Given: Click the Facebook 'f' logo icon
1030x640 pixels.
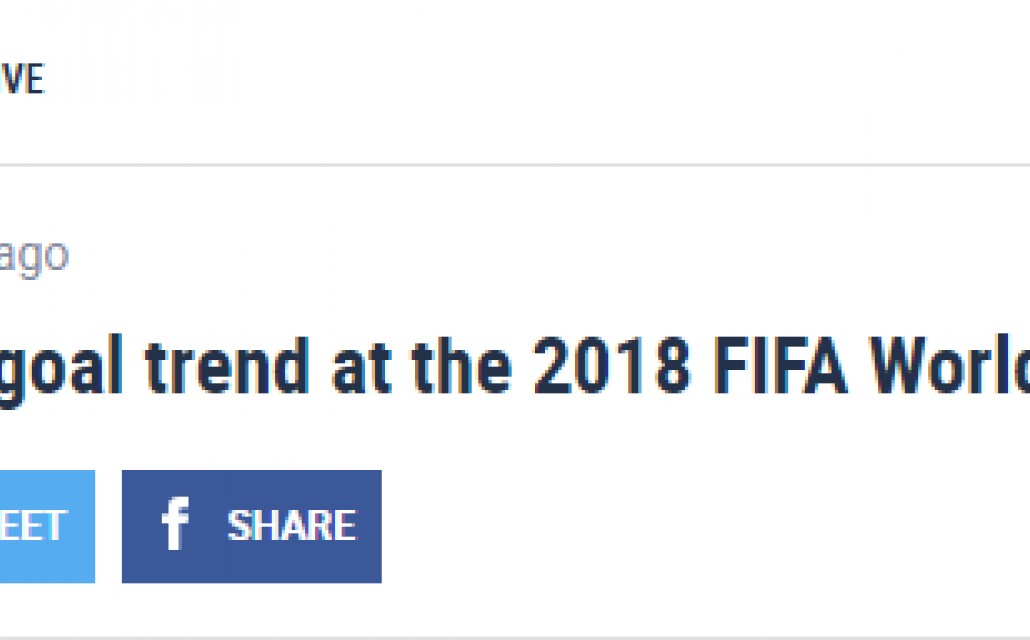Looking at the screenshot, I should tap(175, 524).
